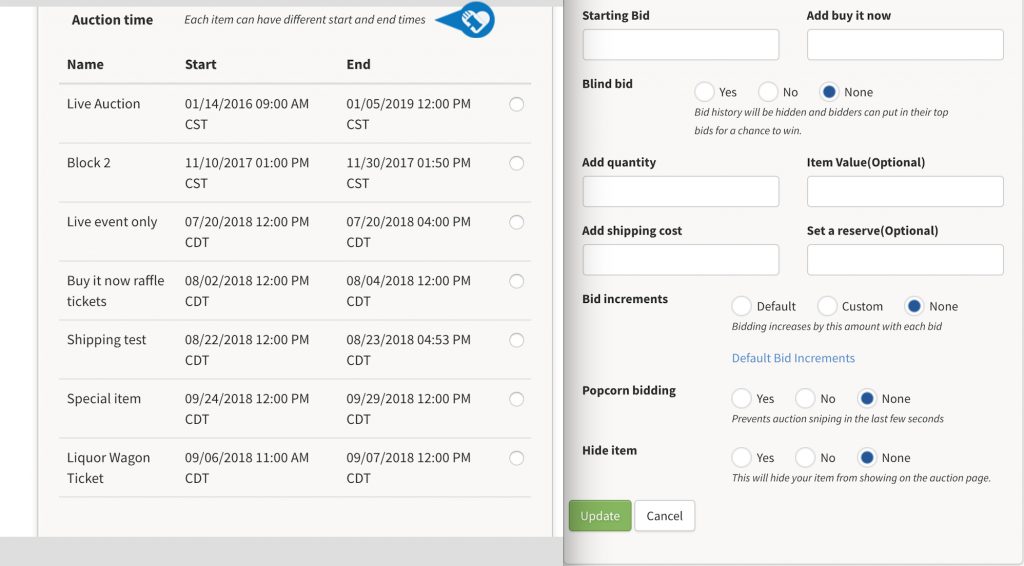Click end time 07/20/2018 04:00 PM

pos(408,222)
